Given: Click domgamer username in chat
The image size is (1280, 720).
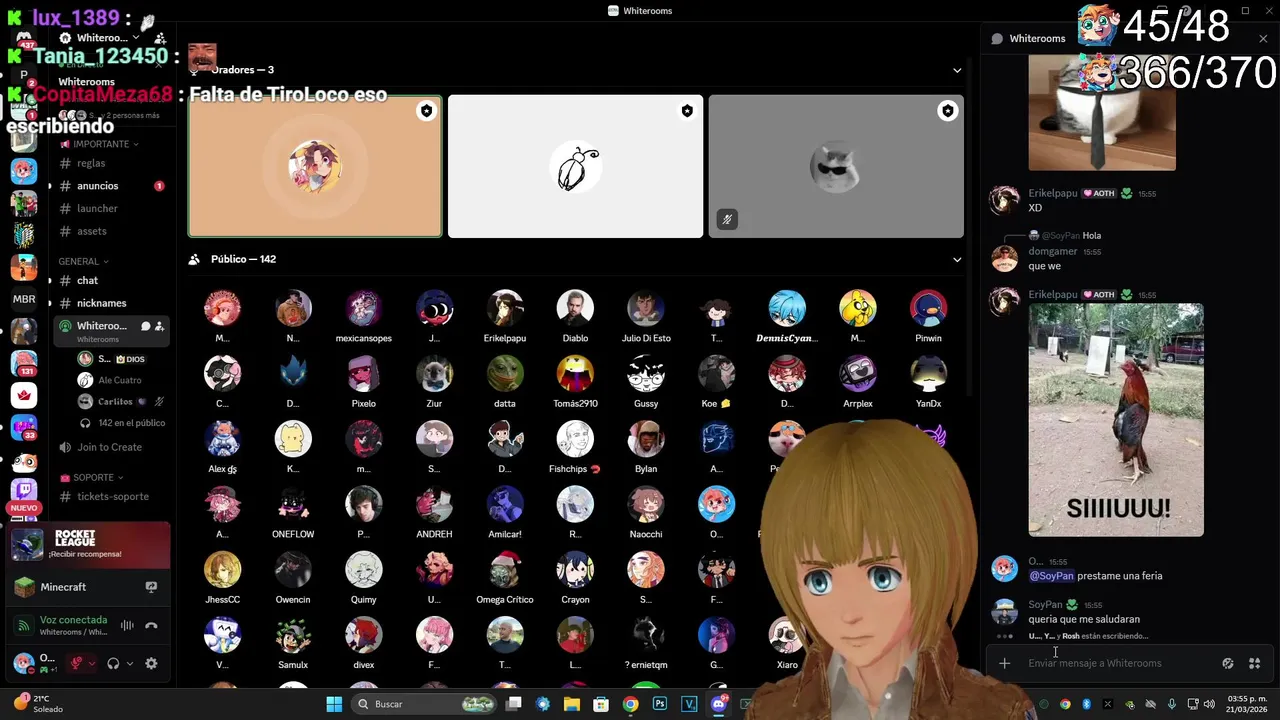Looking at the screenshot, I should click(x=1052, y=252).
